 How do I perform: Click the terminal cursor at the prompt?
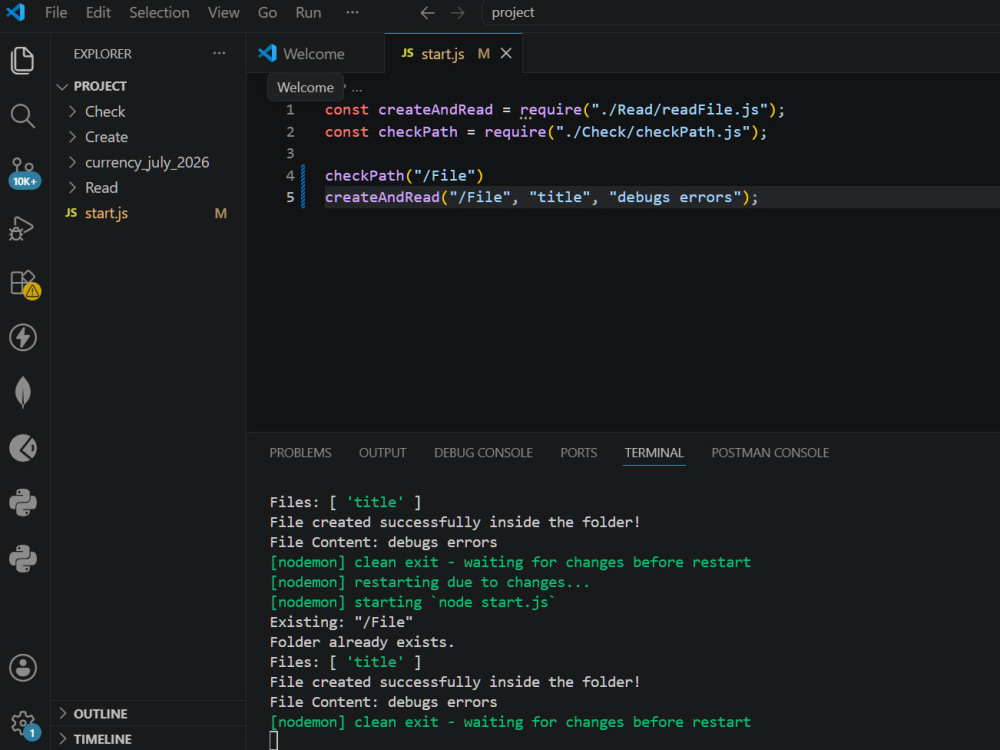[274, 740]
